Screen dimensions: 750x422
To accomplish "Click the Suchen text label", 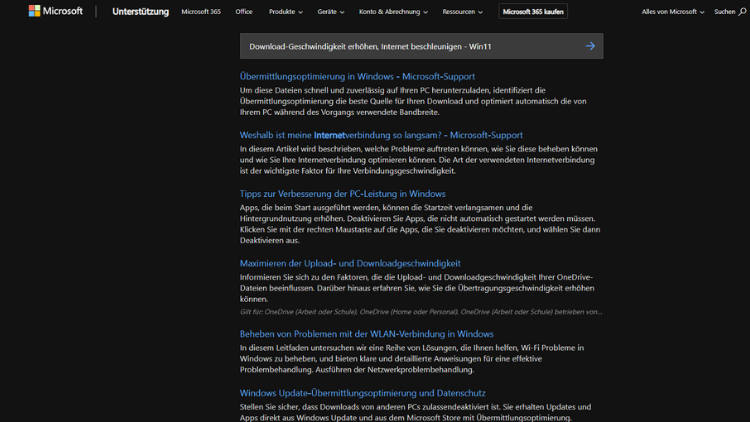I will click(724, 11).
